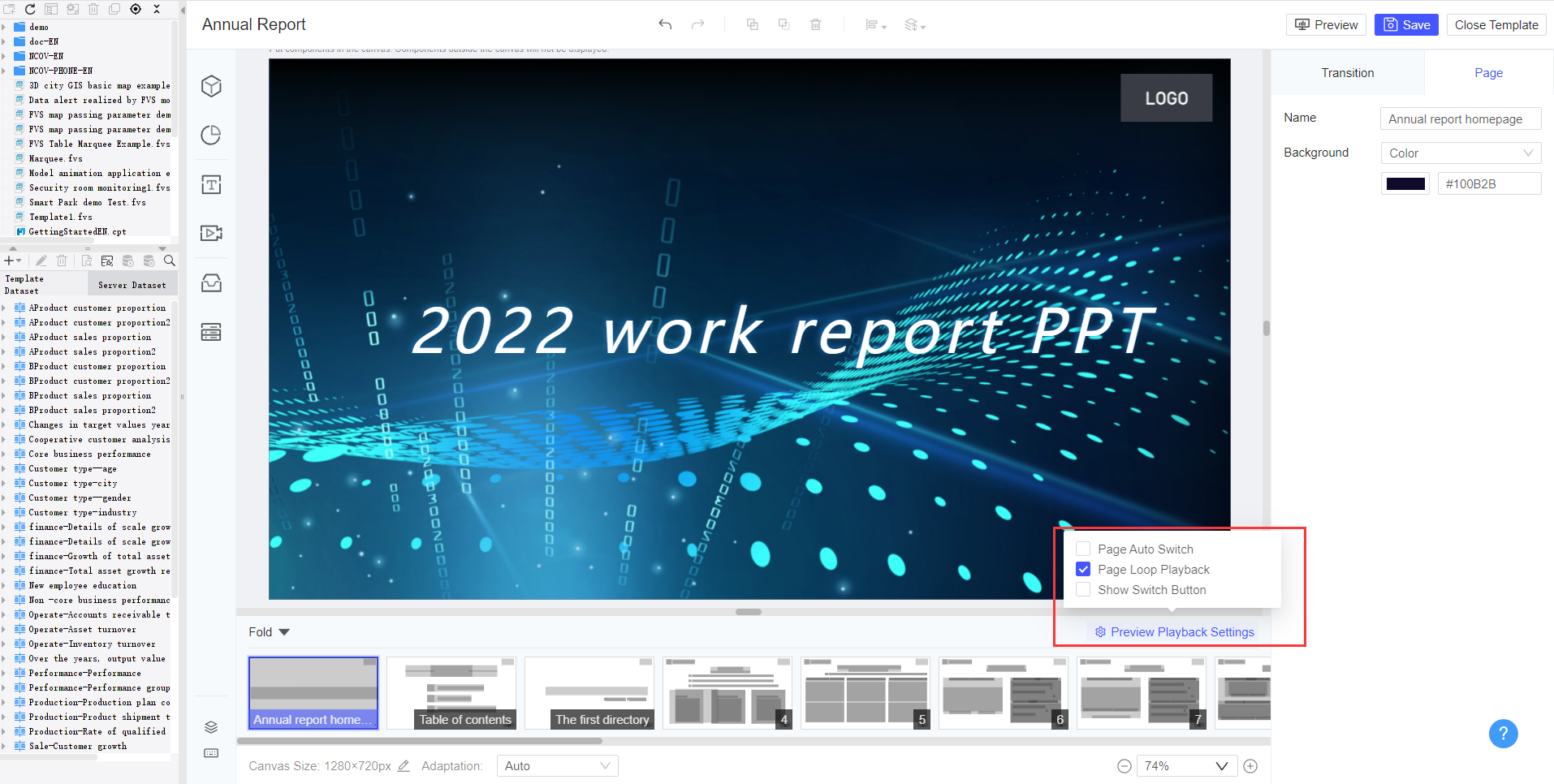Select the chart component icon
The height and width of the screenshot is (784, 1554).
(211, 136)
